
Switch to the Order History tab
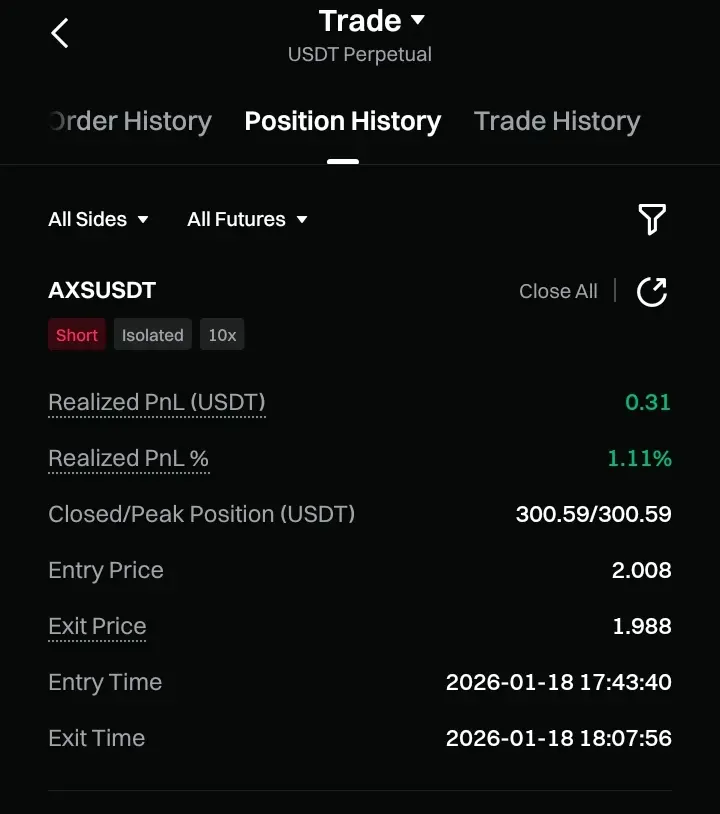(x=130, y=122)
